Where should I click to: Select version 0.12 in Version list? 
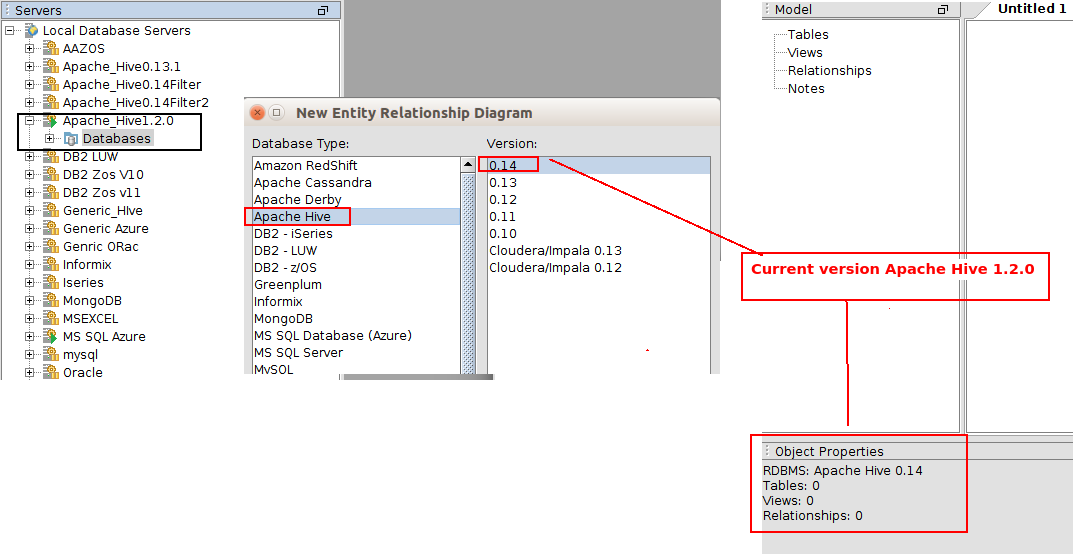coord(598,200)
